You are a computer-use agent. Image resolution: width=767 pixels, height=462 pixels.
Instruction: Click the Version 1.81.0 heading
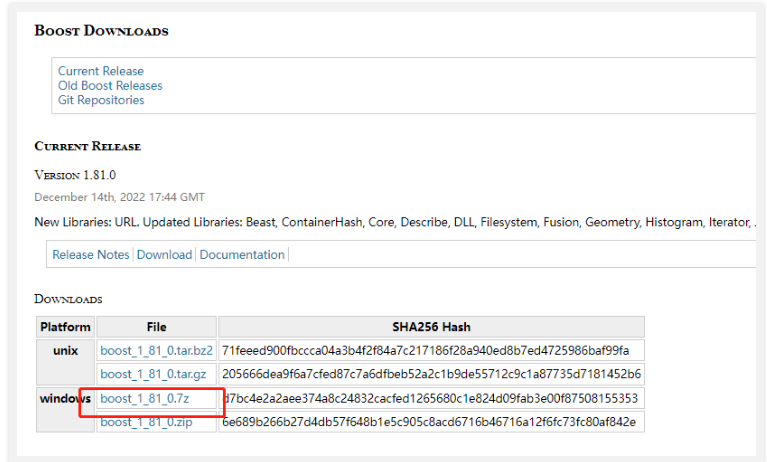pos(75,175)
